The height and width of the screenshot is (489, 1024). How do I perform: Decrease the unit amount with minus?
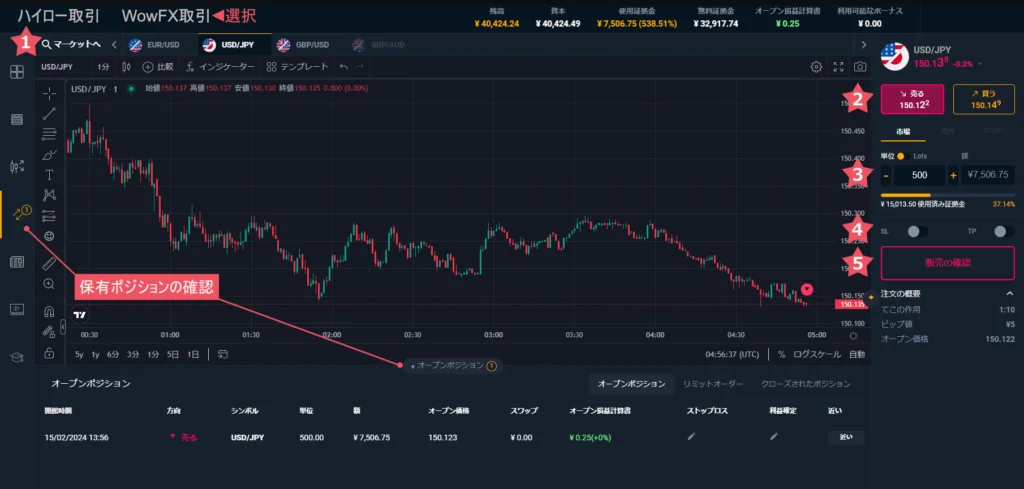(x=886, y=175)
